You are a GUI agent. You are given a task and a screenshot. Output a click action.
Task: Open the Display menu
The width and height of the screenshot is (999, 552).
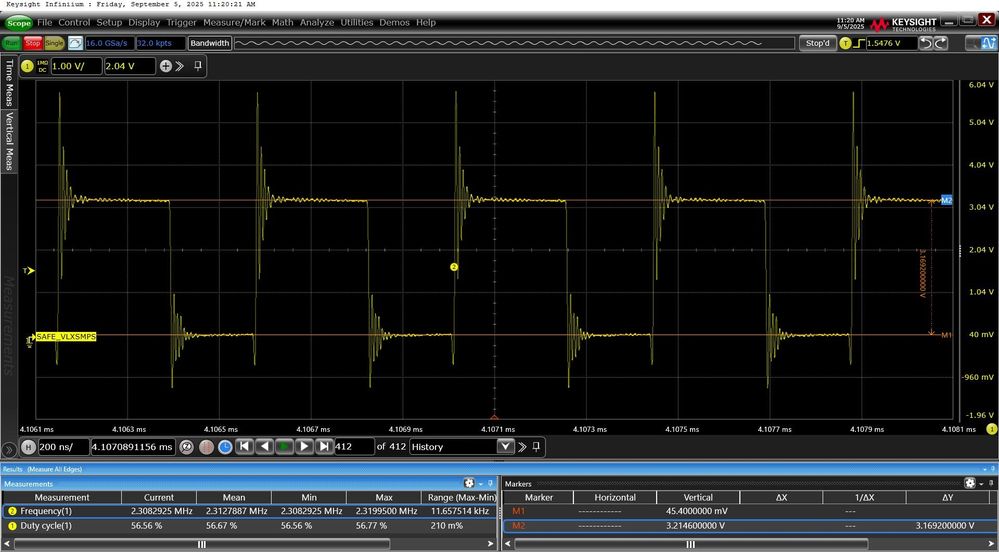pos(144,22)
